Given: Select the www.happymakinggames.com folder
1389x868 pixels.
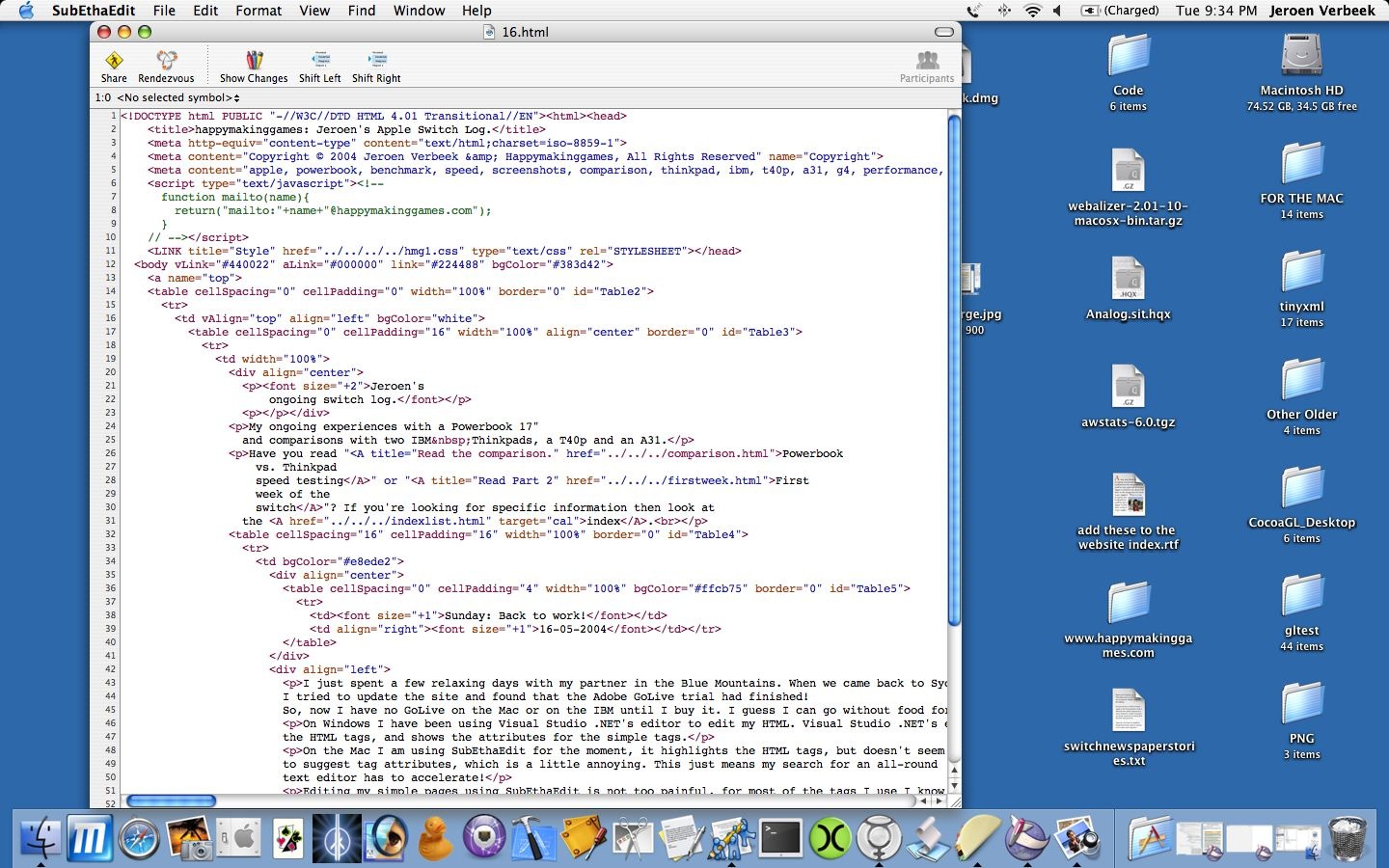Looking at the screenshot, I should coord(1128,604).
